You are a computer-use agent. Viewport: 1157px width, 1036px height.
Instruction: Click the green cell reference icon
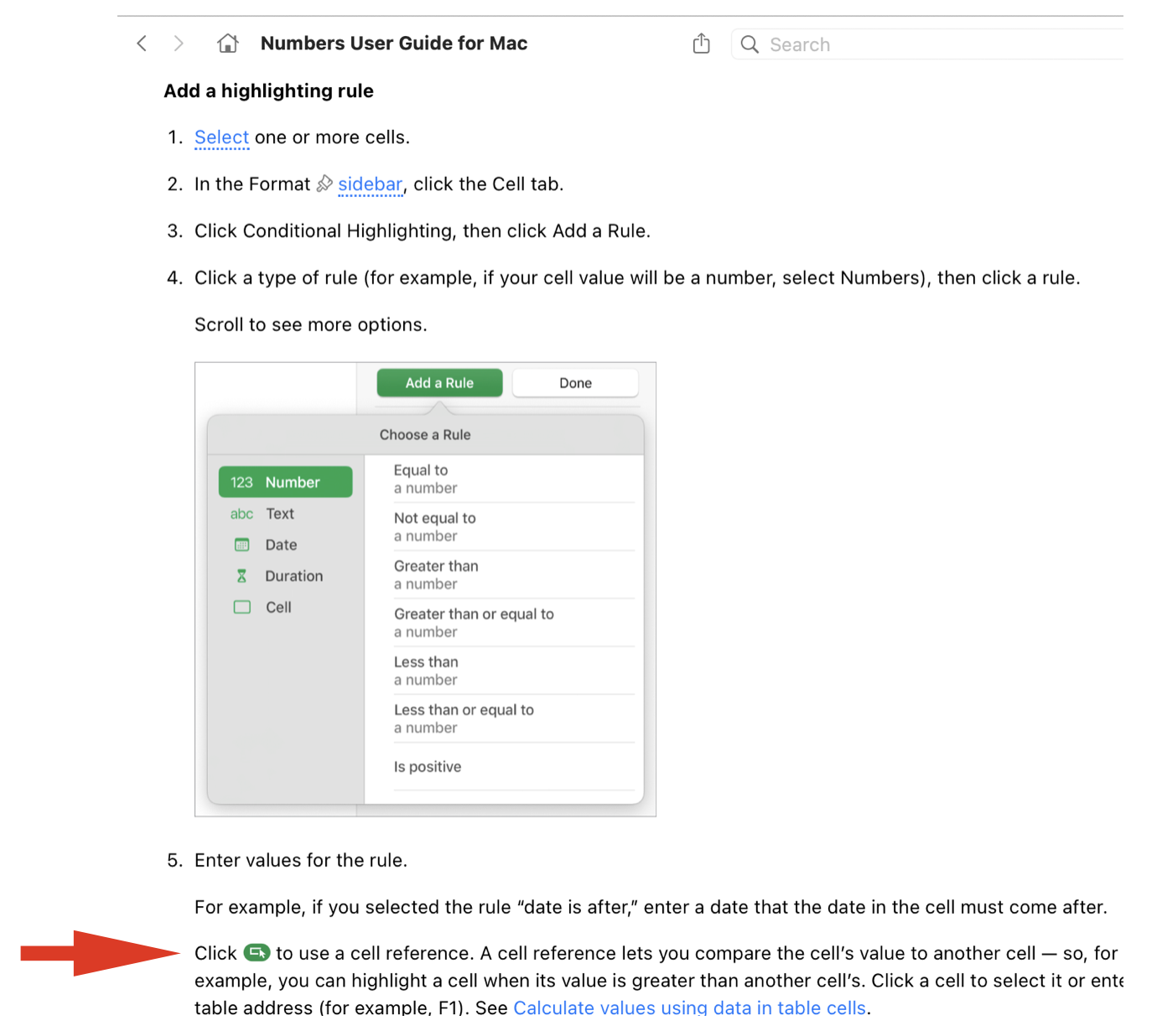pos(257,953)
